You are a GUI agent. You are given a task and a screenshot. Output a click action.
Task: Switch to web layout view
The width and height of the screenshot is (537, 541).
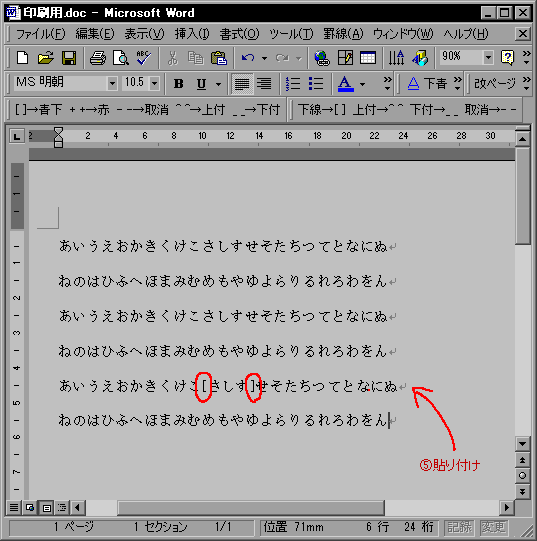pyautogui.click(x=30, y=508)
